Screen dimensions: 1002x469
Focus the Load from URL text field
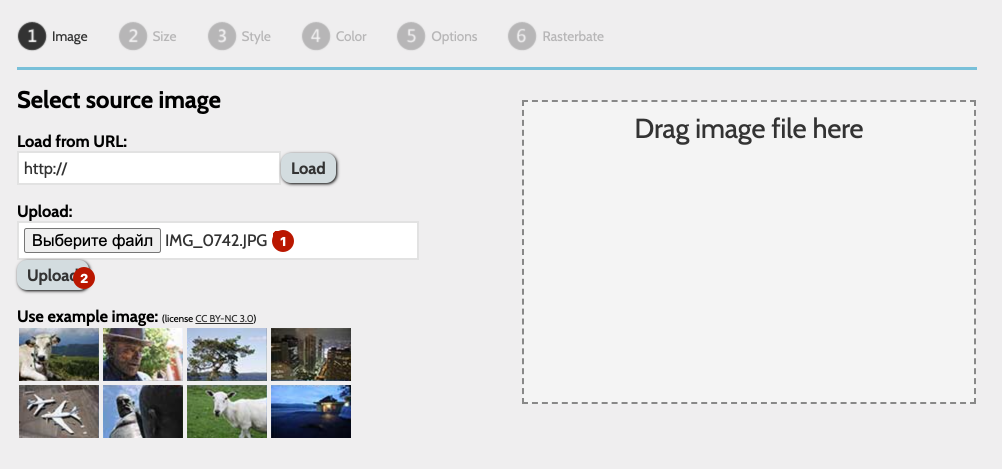tap(148, 168)
